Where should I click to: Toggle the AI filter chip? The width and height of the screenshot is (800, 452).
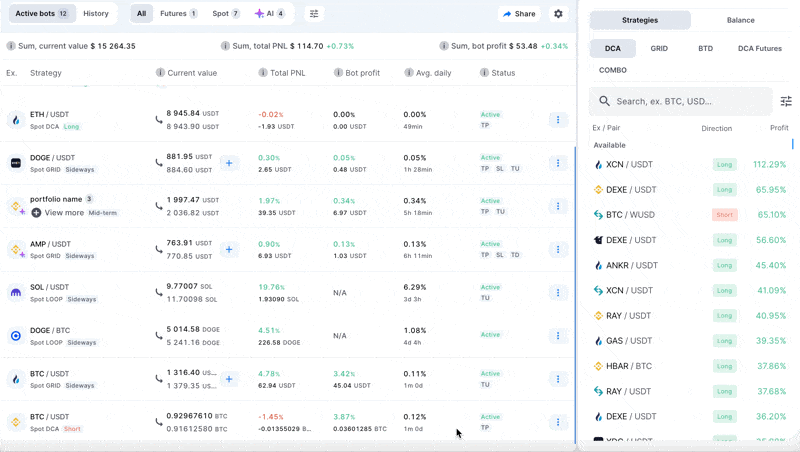(x=269, y=14)
